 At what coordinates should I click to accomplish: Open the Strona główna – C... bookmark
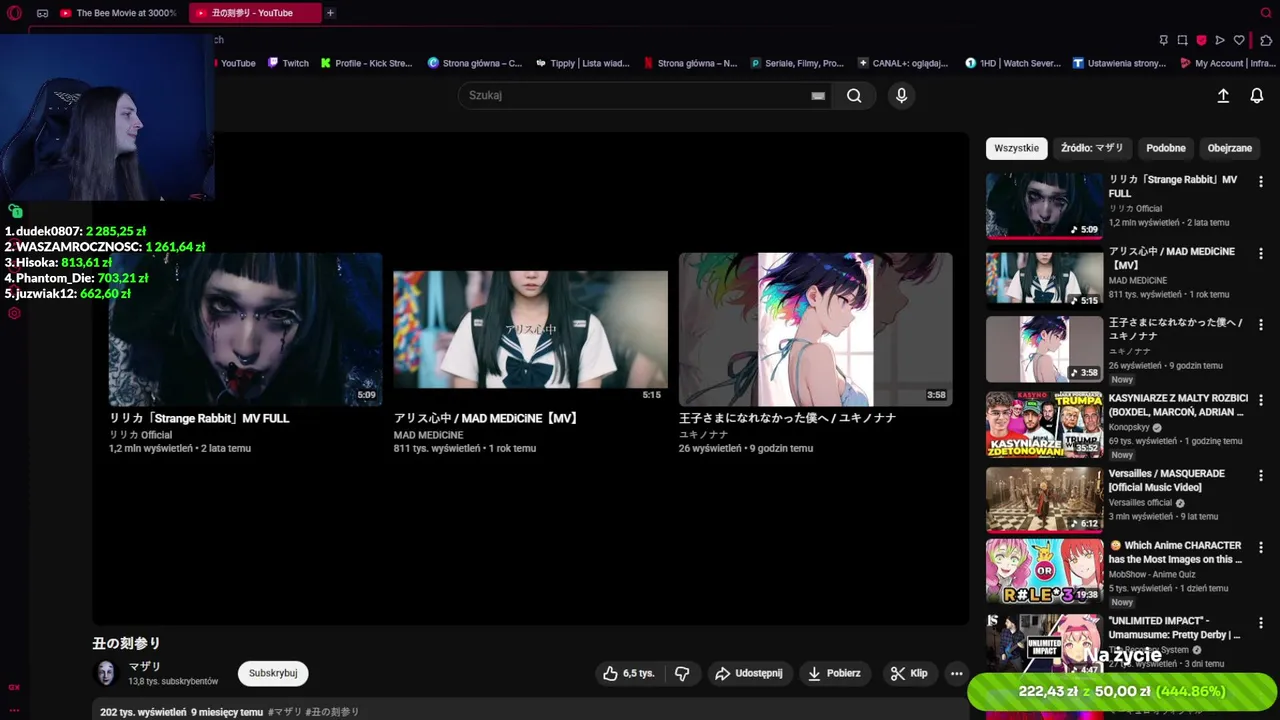tap(475, 63)
